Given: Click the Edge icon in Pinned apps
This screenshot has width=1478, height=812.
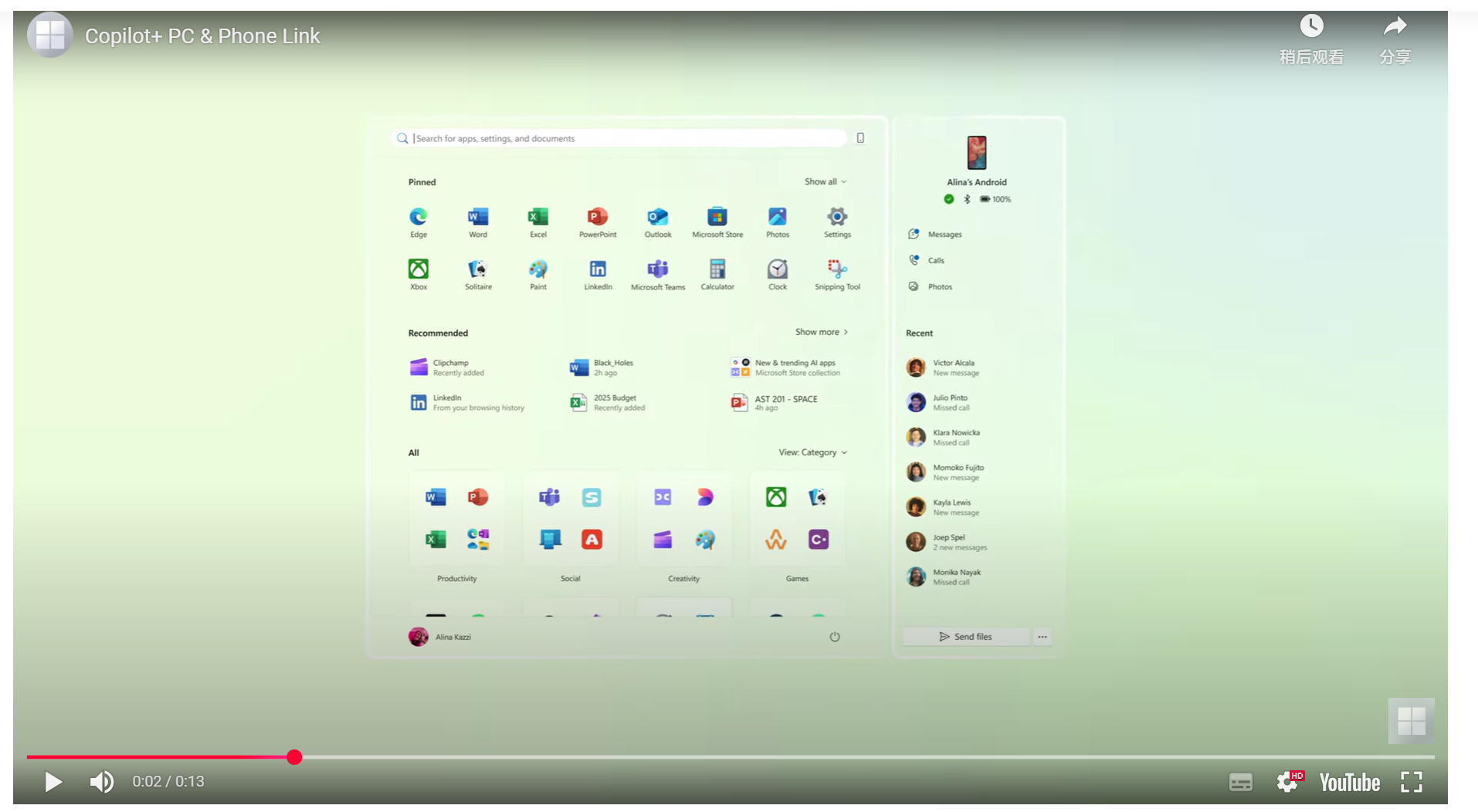Looking at the screenshot, I should click(418, 217).
